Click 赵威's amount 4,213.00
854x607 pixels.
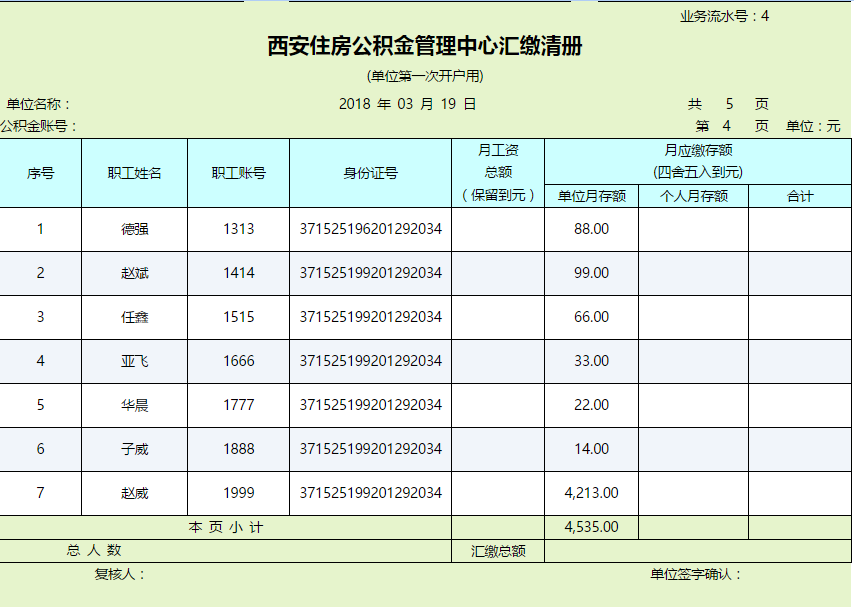[594, 493]
